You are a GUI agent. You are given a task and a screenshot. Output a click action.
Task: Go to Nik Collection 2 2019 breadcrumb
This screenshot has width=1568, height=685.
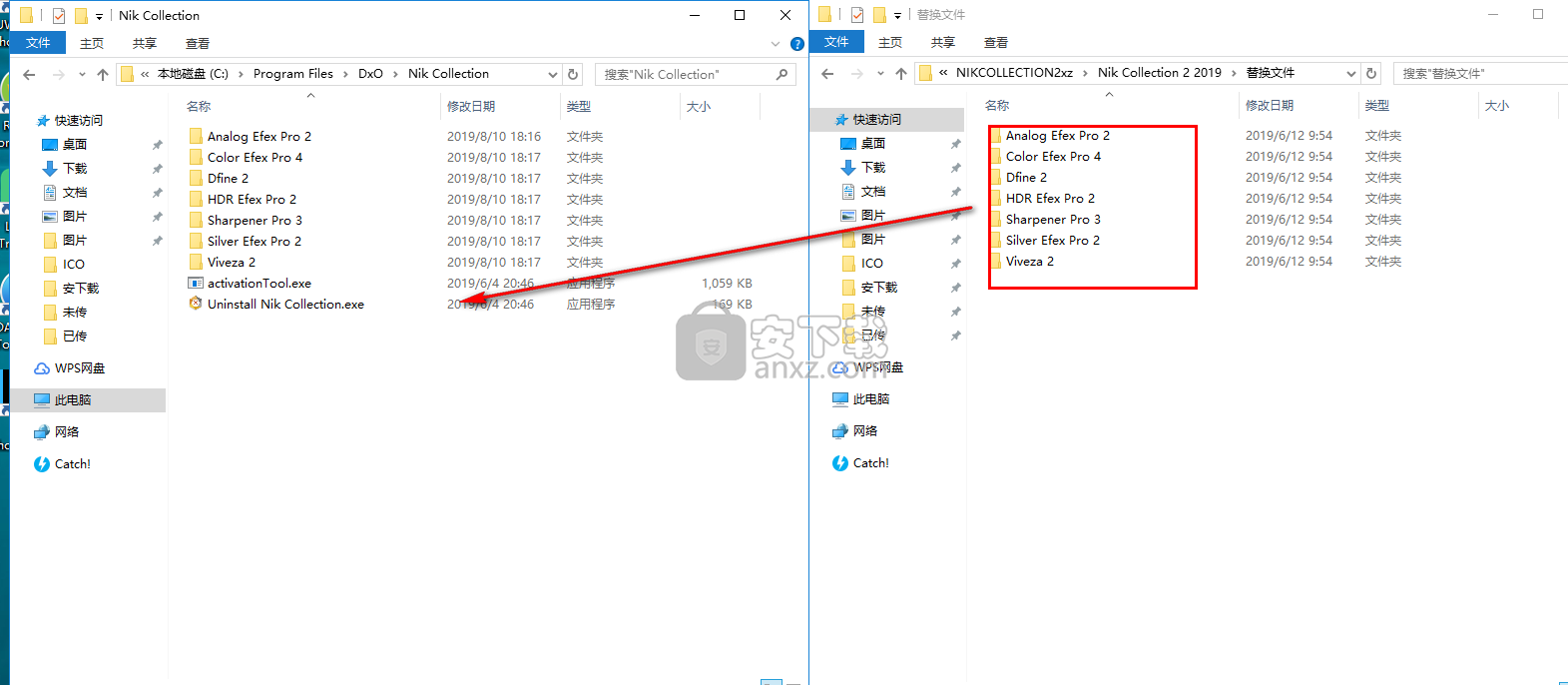click(1160, 73)
